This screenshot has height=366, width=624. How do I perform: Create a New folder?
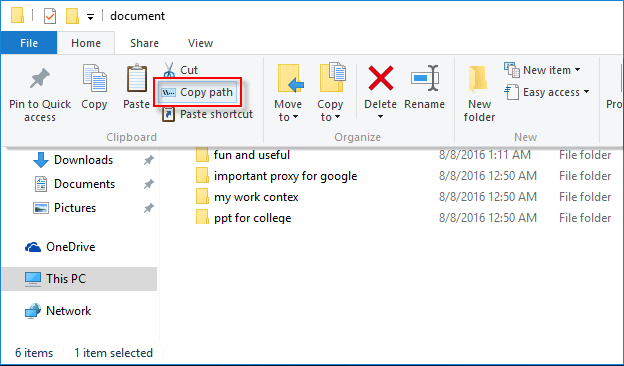tap(479, 93)
